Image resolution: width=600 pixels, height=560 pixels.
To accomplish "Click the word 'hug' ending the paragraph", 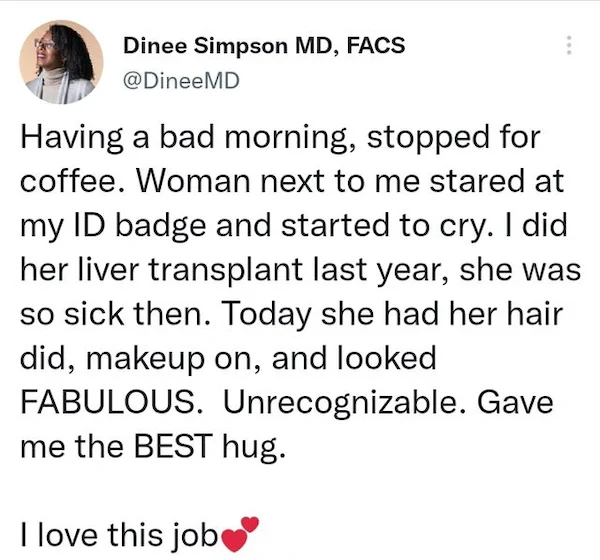I will click(254, 447).
